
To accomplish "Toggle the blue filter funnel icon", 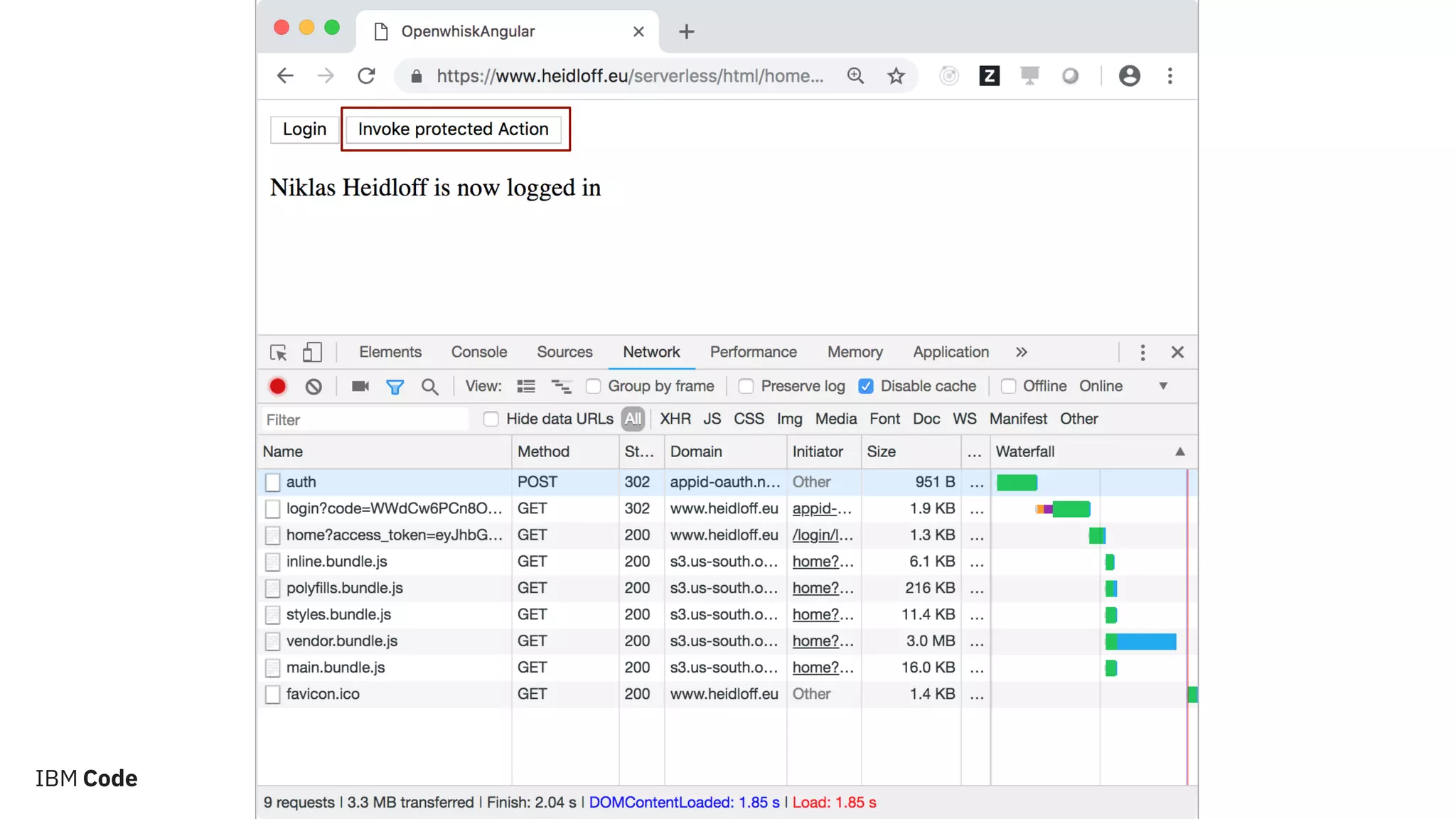I will tap(395, 386).
